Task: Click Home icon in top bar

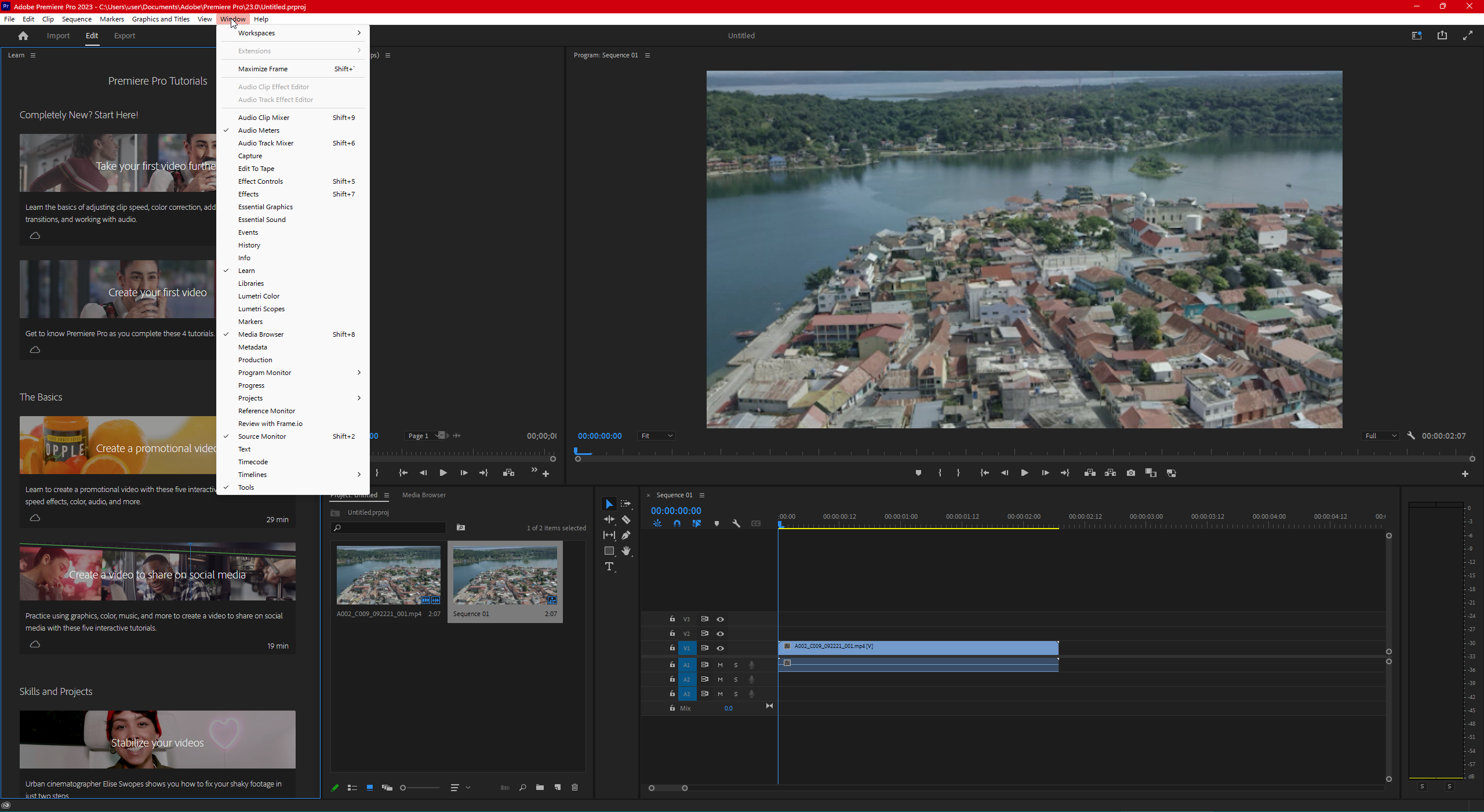Action: 23,36
